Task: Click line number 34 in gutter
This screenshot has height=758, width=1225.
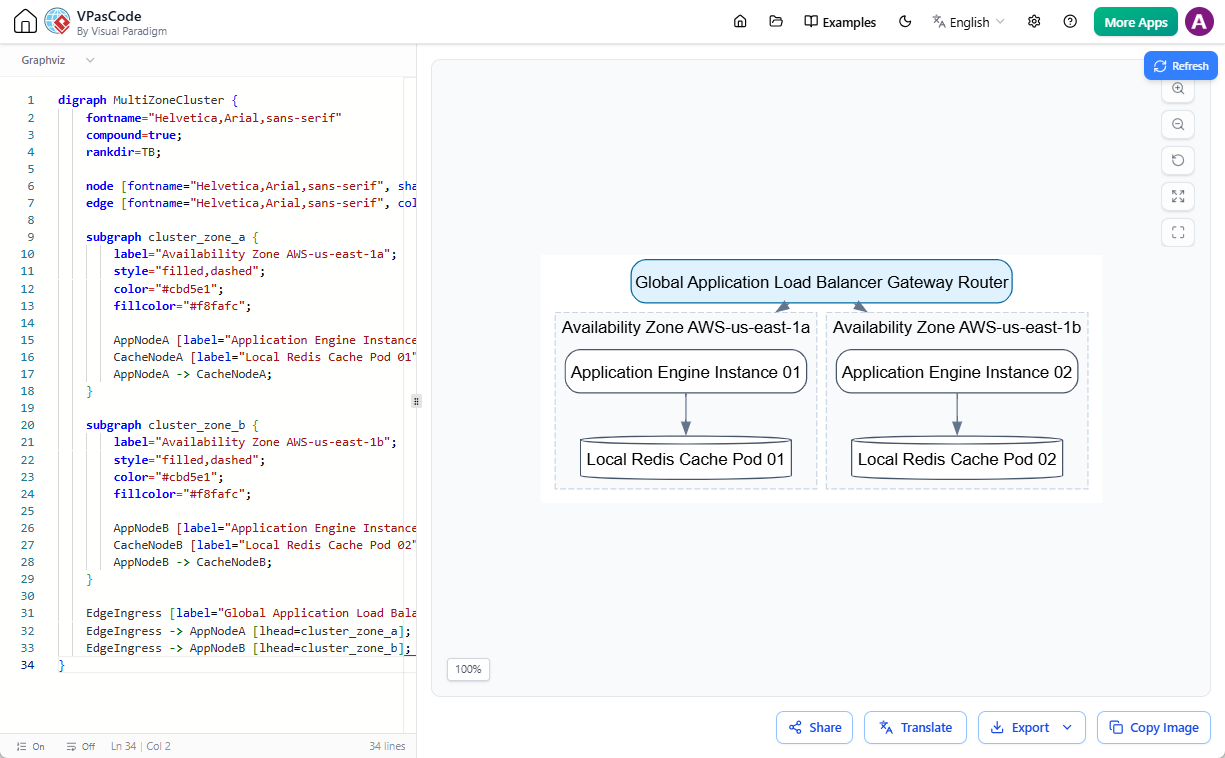Action: point(27,665)
